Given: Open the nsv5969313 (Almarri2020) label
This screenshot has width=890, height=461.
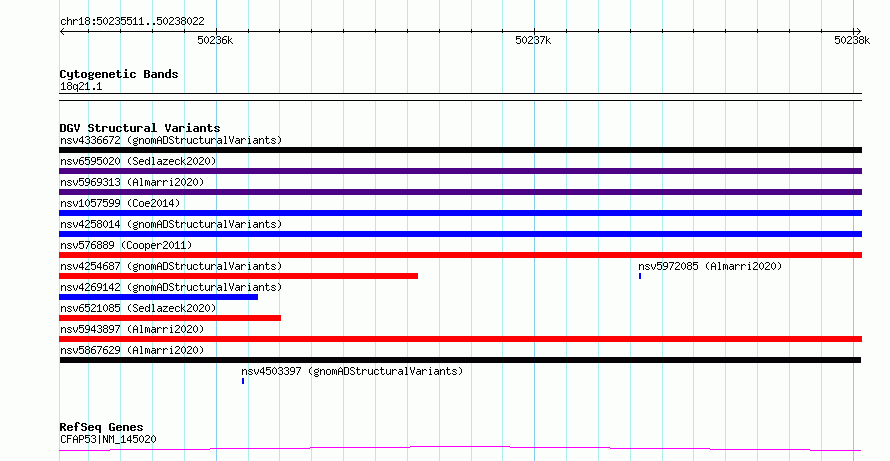Looking at the screenshot, I should [x=132, y=182].
